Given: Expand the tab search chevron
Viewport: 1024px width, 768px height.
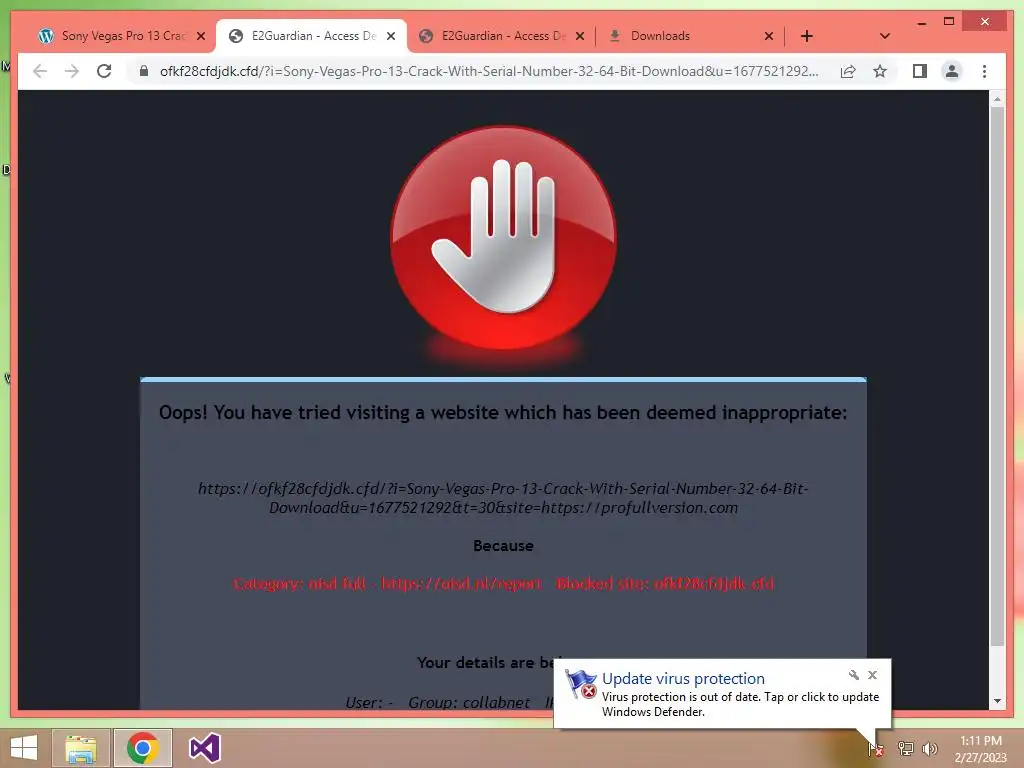Looking at the screenshot, I should coord(885,36).
